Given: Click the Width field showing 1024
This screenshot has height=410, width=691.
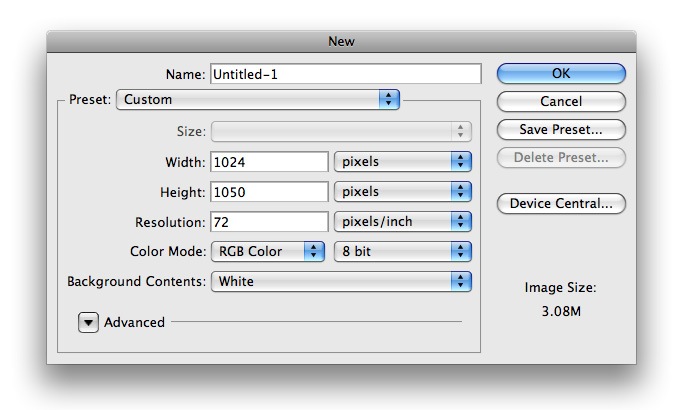Looking at the screenshot, I should 269,162.
